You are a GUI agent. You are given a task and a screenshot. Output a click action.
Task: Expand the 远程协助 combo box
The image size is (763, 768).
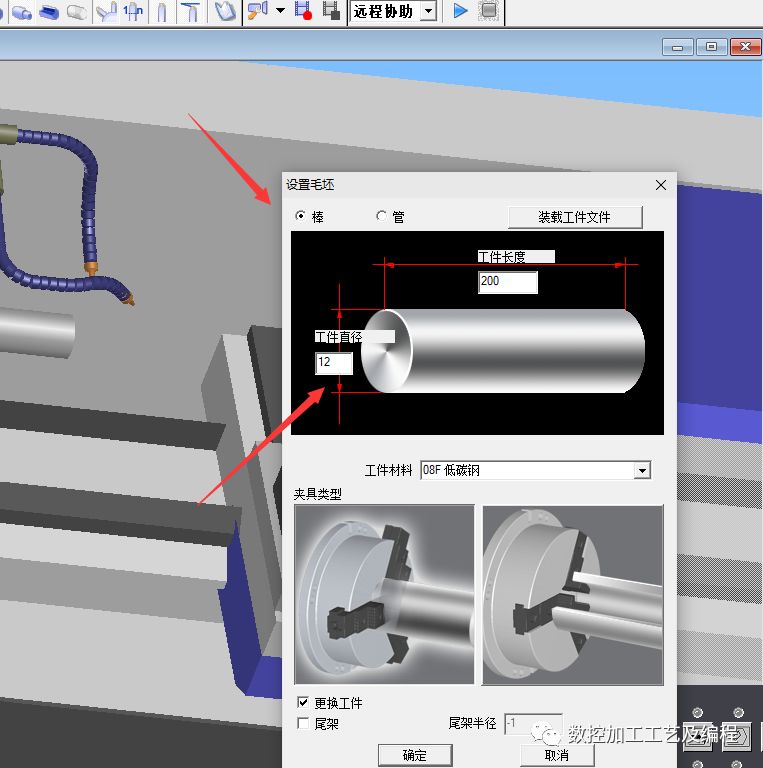pos(428,11)
